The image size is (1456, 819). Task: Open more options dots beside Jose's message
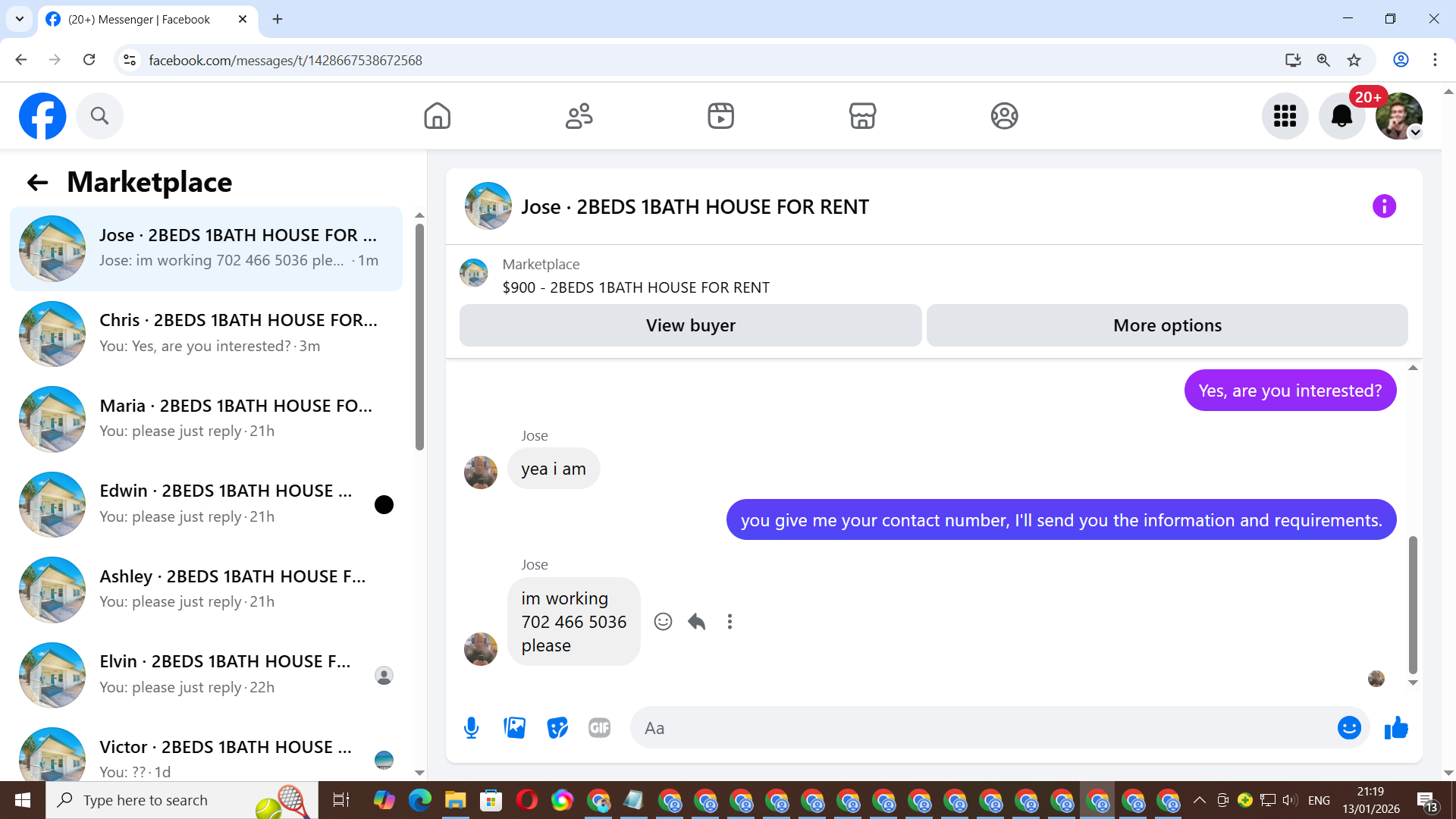(730, 622)
